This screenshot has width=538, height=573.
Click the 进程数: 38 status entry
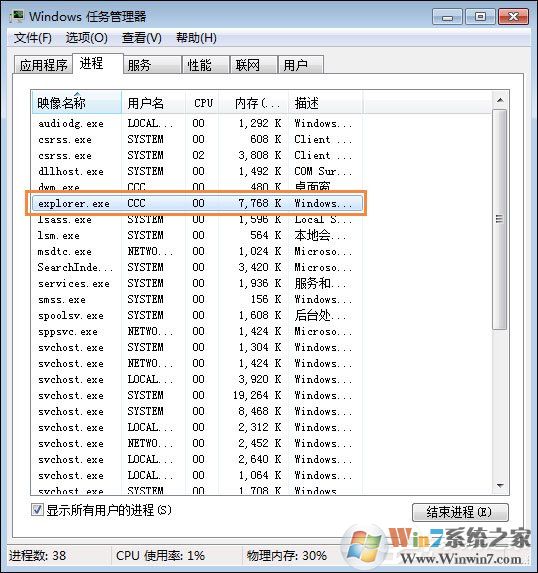pyautogui.click(x=37, y=556)
